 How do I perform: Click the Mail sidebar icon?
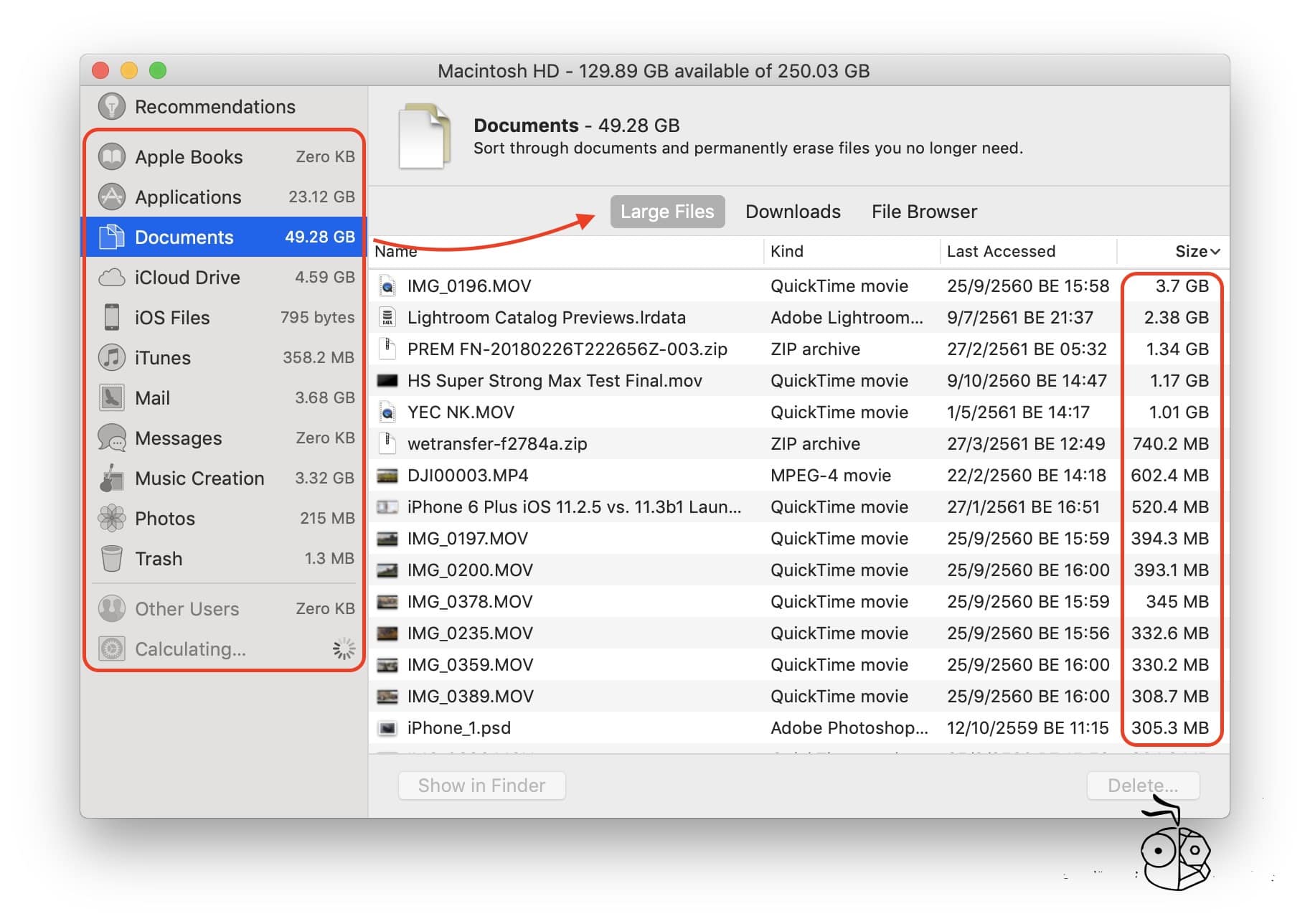[111, 397]
